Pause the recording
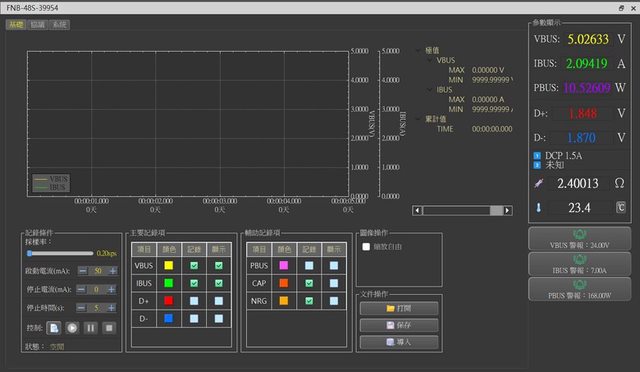This screenshot has height=372, width=640. coord(91,328)
